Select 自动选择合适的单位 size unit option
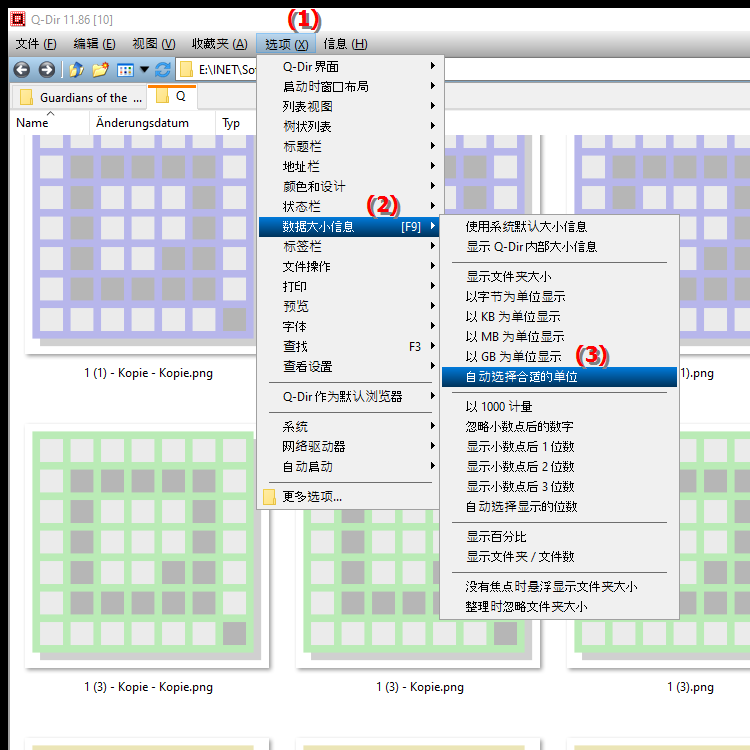 pyautogui.click(x=521, y=377)
